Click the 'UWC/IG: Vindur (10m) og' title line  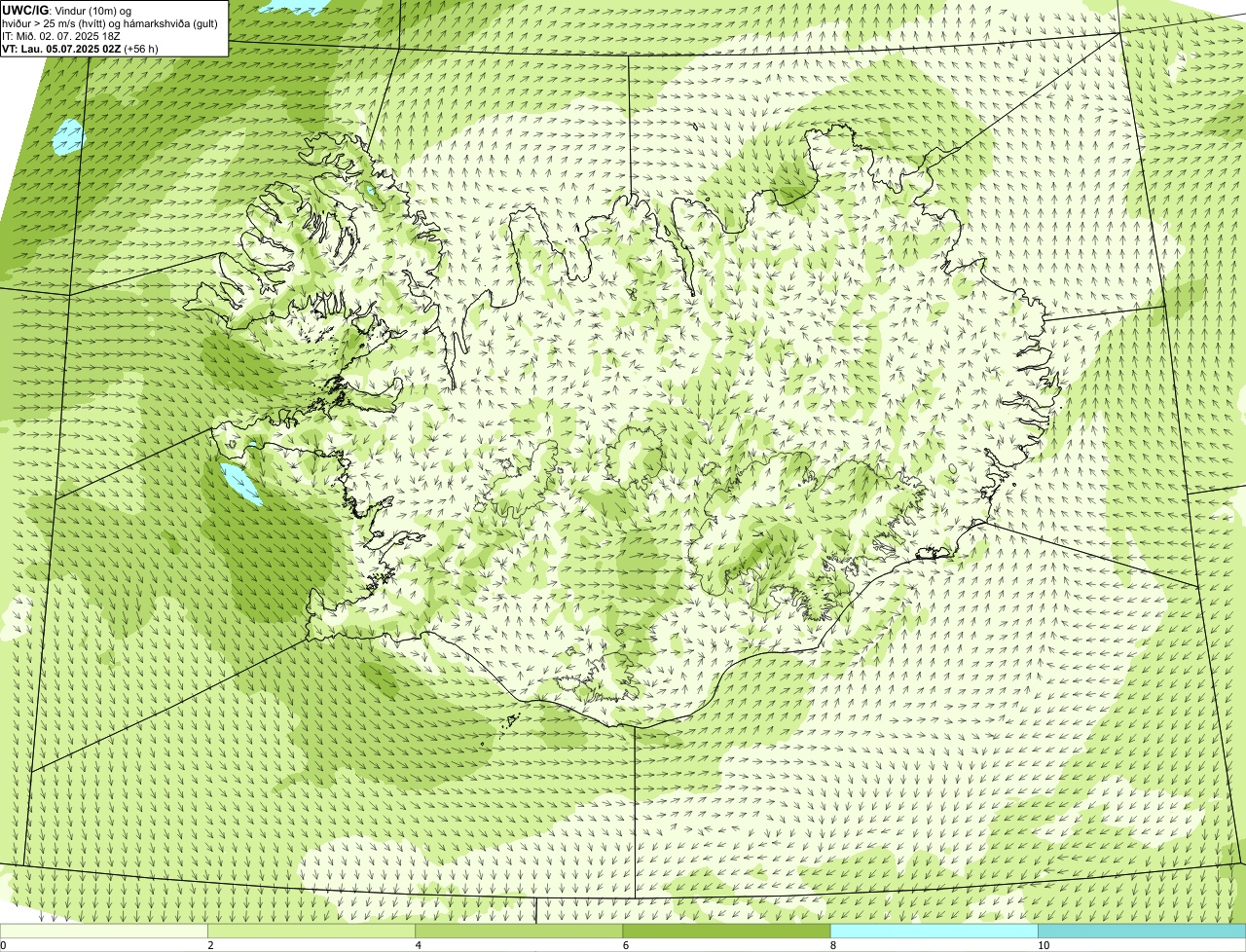tap(67, 10)
